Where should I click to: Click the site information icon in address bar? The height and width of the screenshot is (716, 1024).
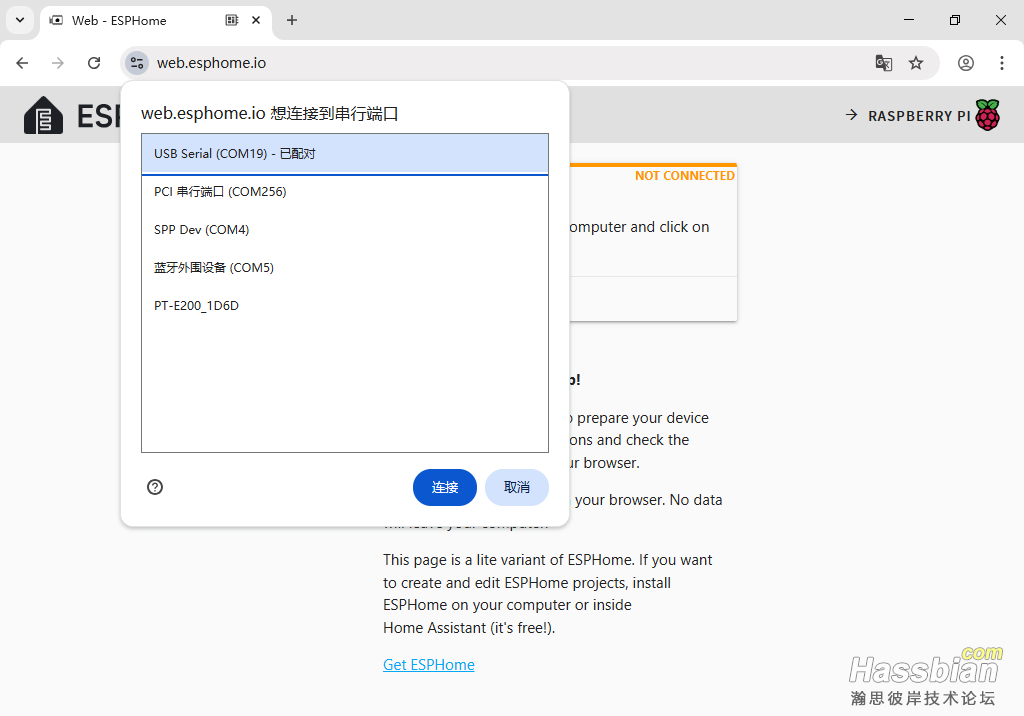137,63
